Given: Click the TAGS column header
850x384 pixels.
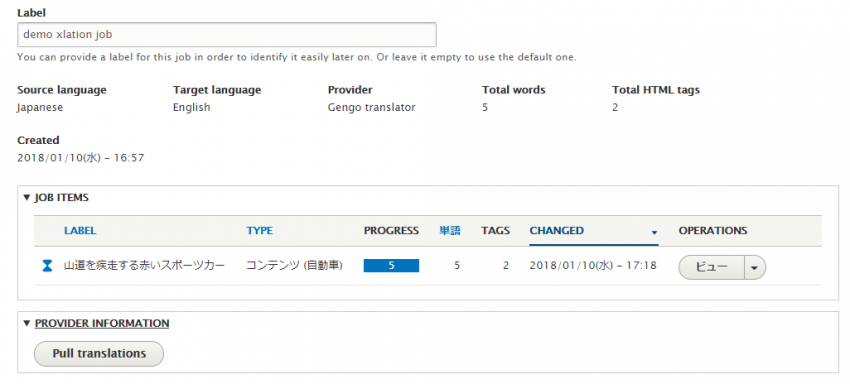Looking at the screenshot, I should point(495,231).
